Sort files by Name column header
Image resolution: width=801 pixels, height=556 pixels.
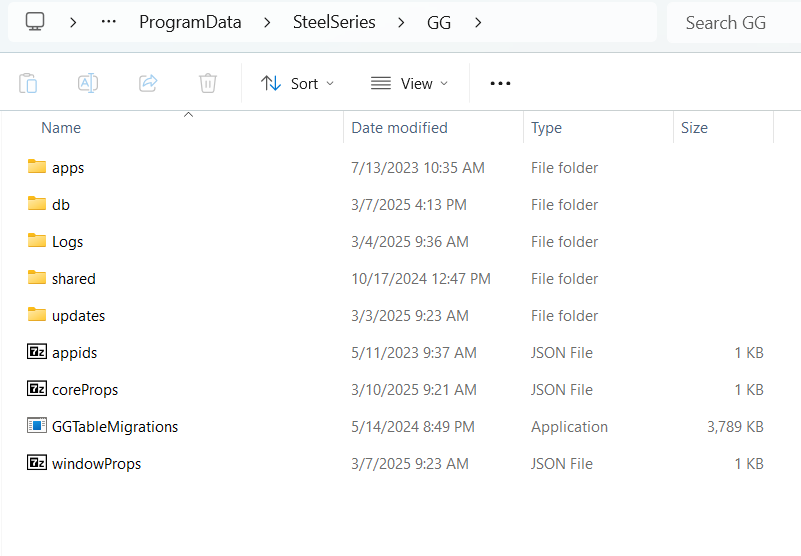point(61,128)
